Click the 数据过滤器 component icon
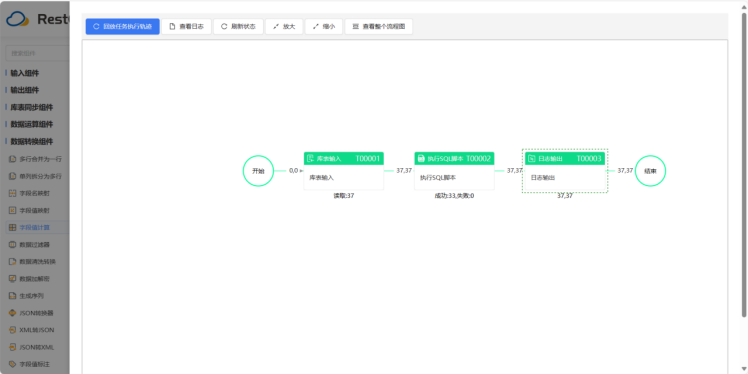The height and width of the screenshot is (374, 748). pos(13,244)
